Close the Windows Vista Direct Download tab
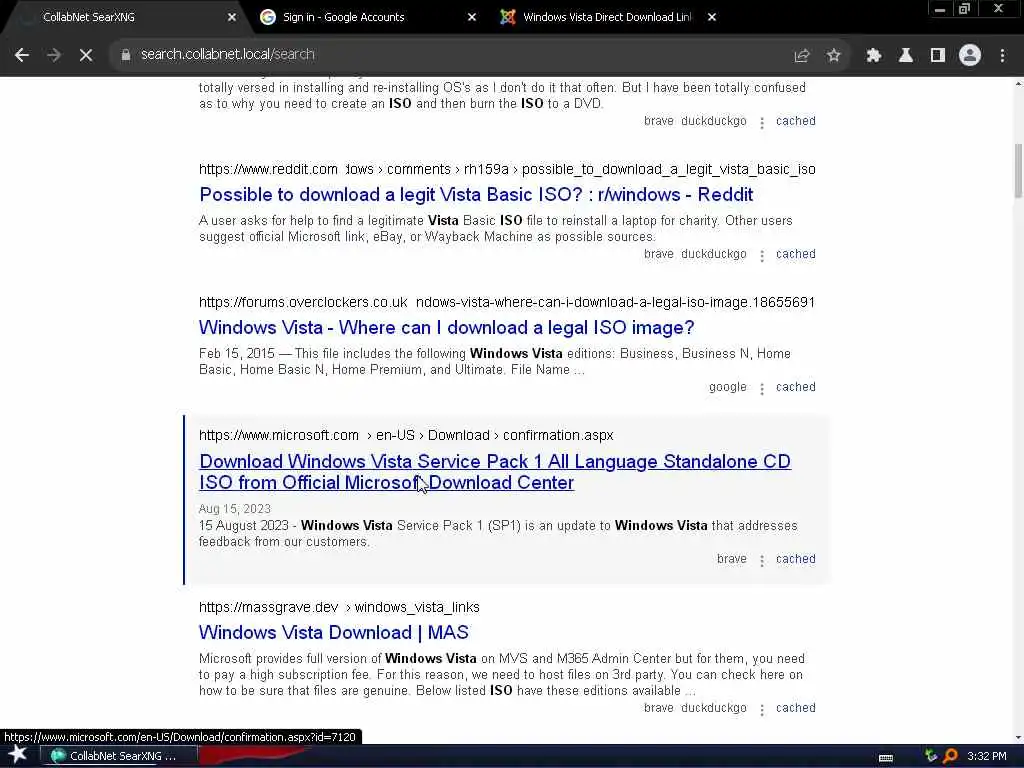This screenshot has width=1024, height=768. (712, 17)
